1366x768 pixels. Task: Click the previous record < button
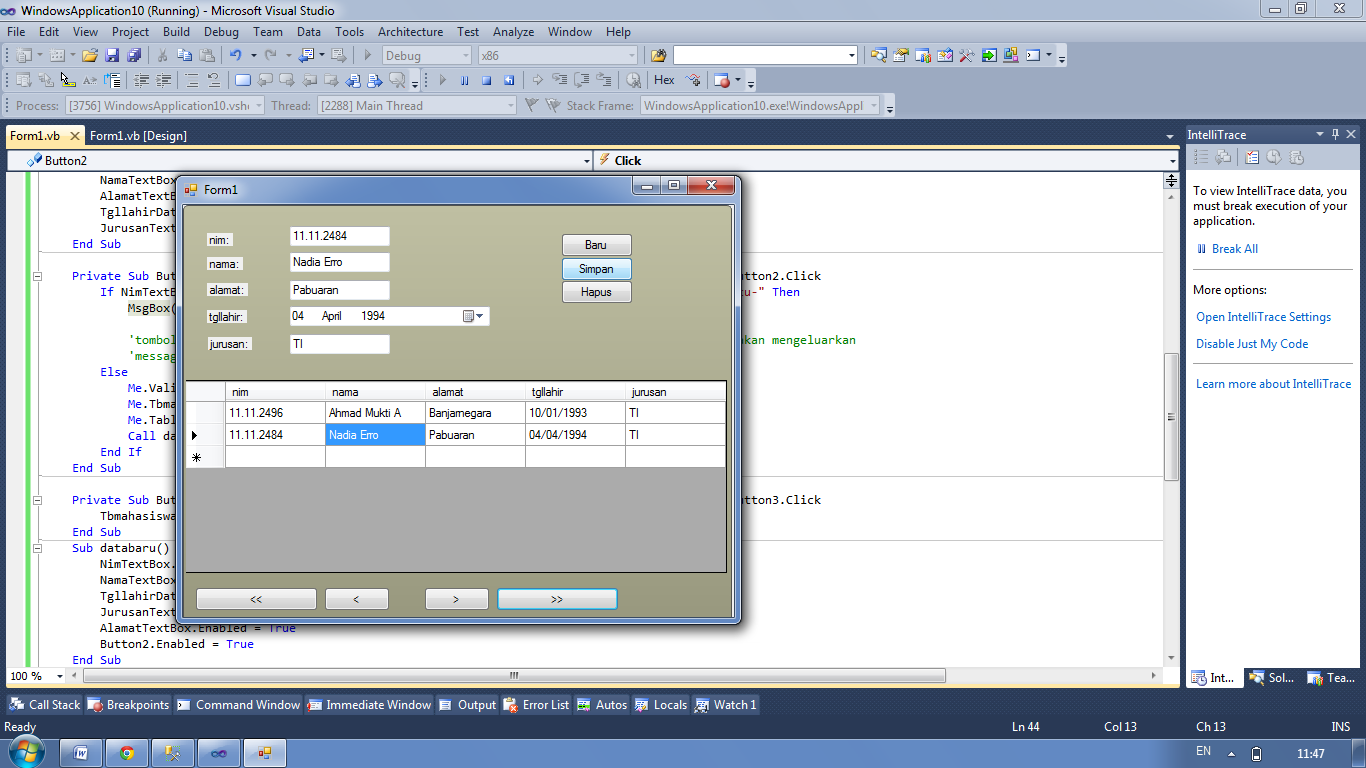click(357, 599)
